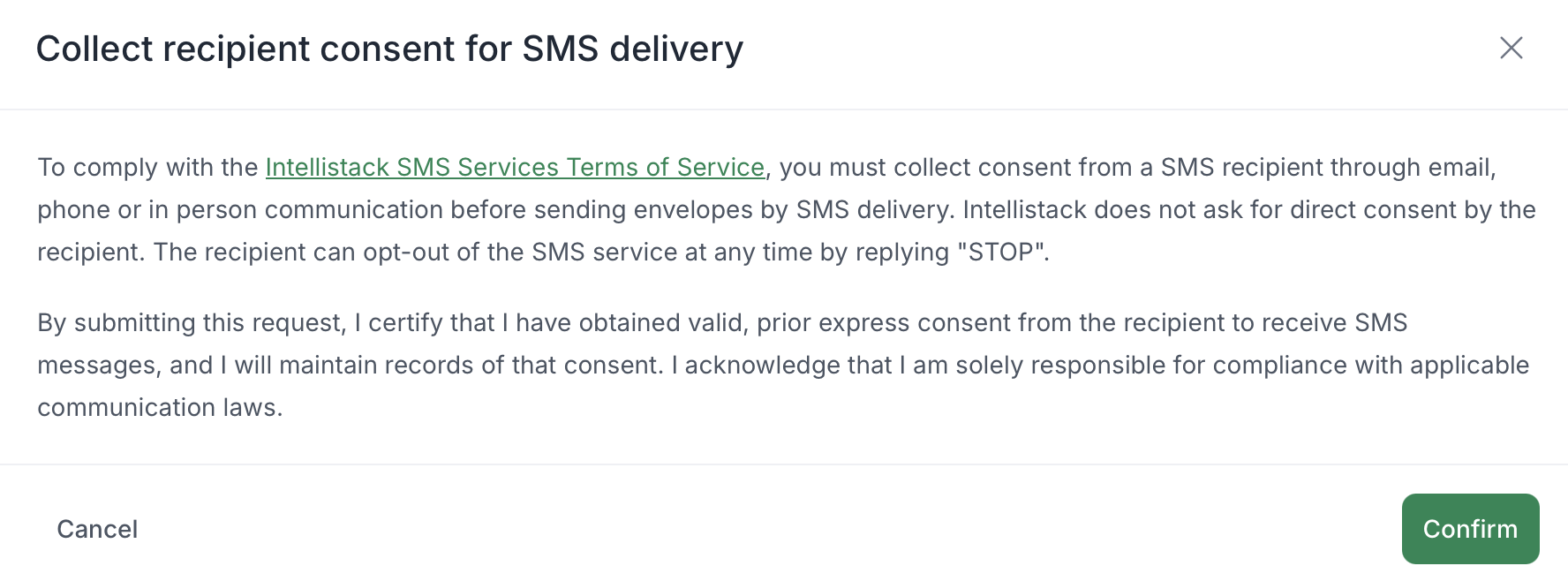Click the opening words "To comply with the"

(147, 167)
